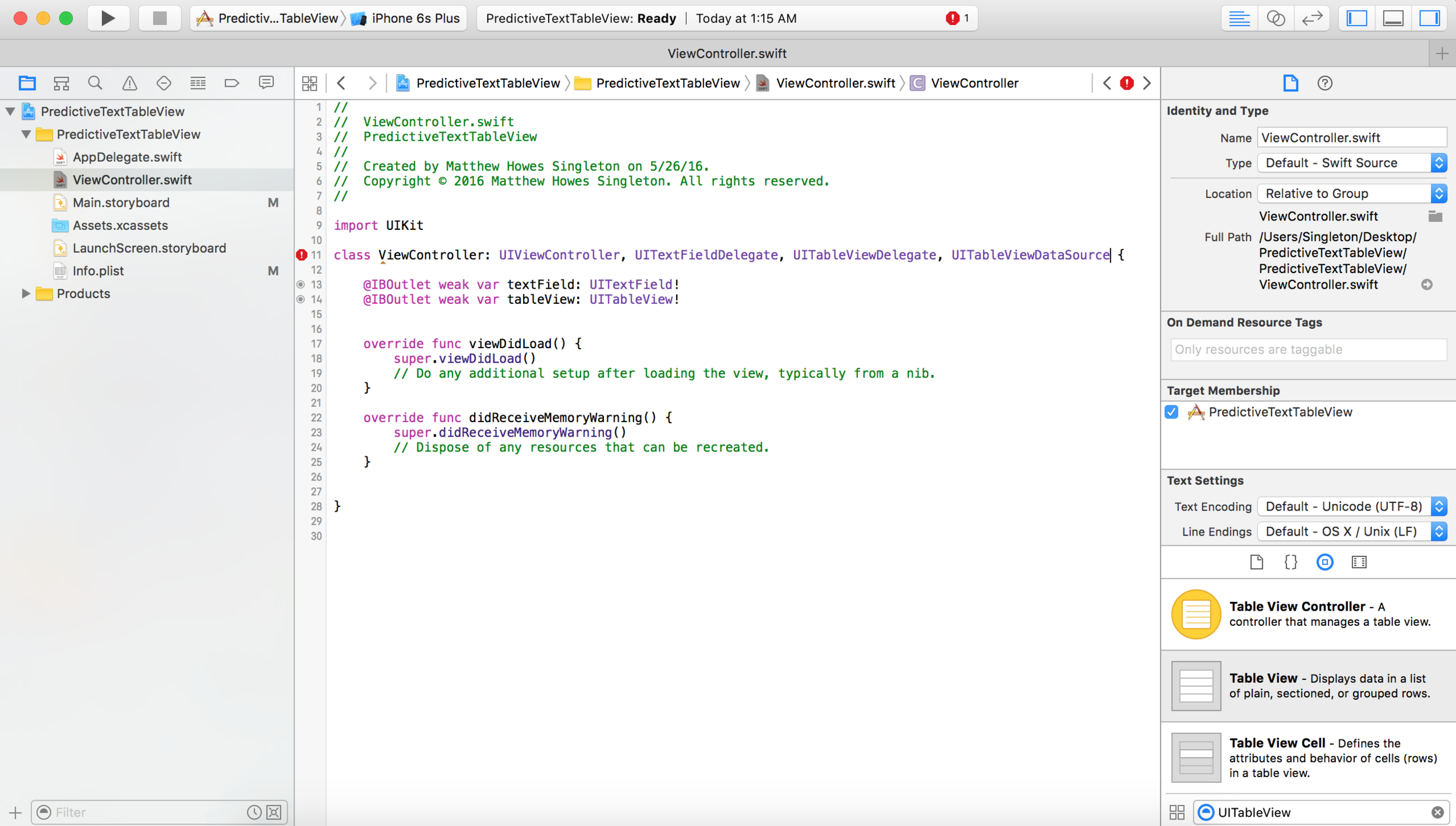1456x826 pixels.
Task: Select Info.plist in navigator
Action: click(x=98, y=271)
